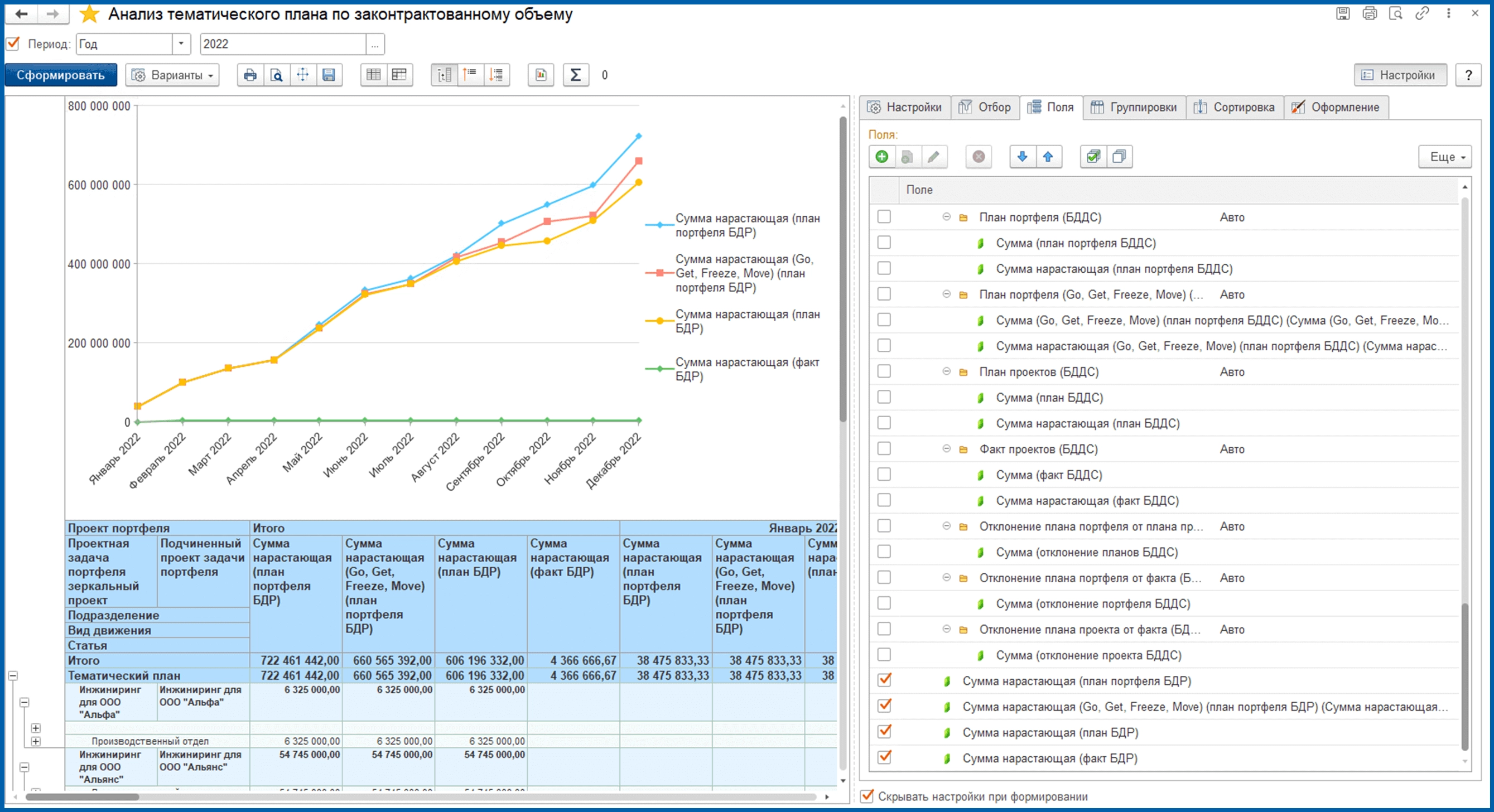
Task: Click the Sigma sum icon
Action: 575,75
